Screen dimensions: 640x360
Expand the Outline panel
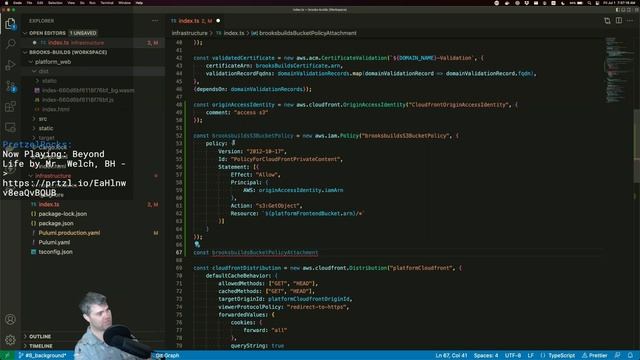click(25, 336)
